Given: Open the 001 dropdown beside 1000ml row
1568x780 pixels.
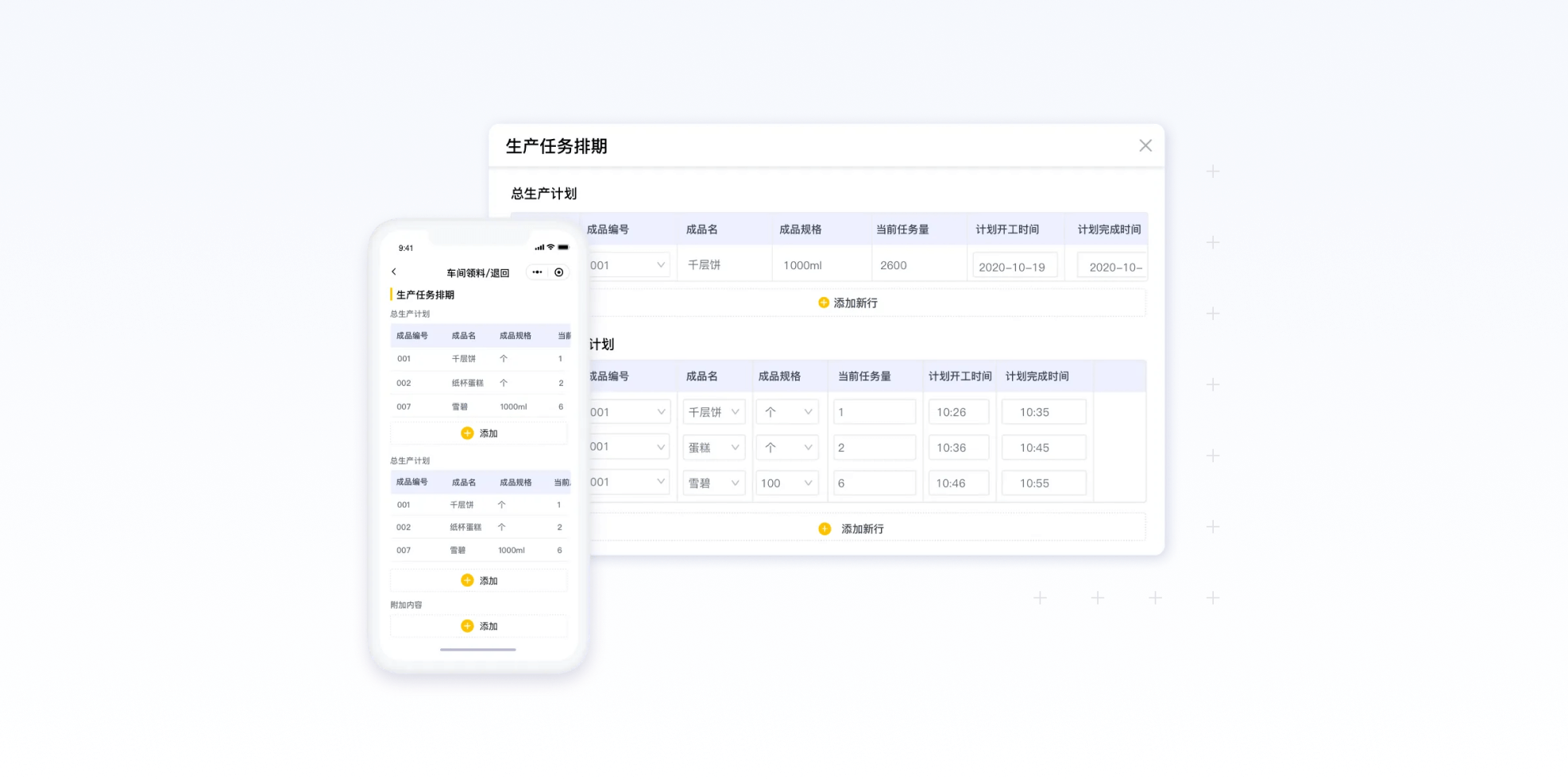Looking at the screenshot, I should 628,265.
